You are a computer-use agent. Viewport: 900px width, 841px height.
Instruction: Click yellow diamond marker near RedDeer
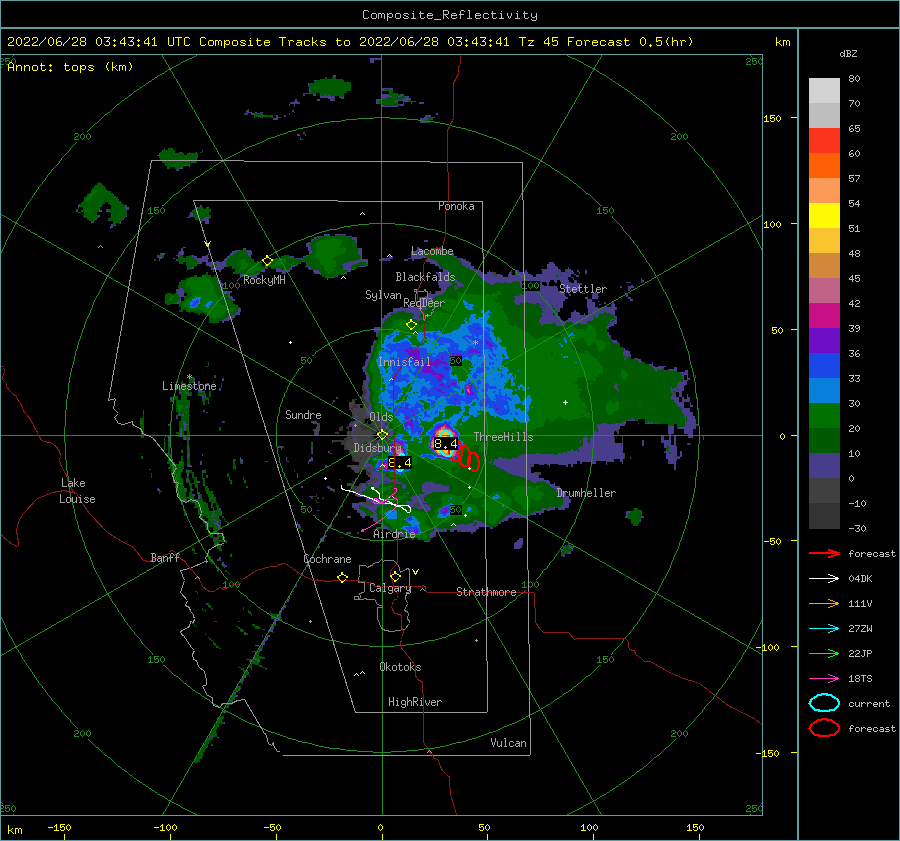[x=411, y=325]
